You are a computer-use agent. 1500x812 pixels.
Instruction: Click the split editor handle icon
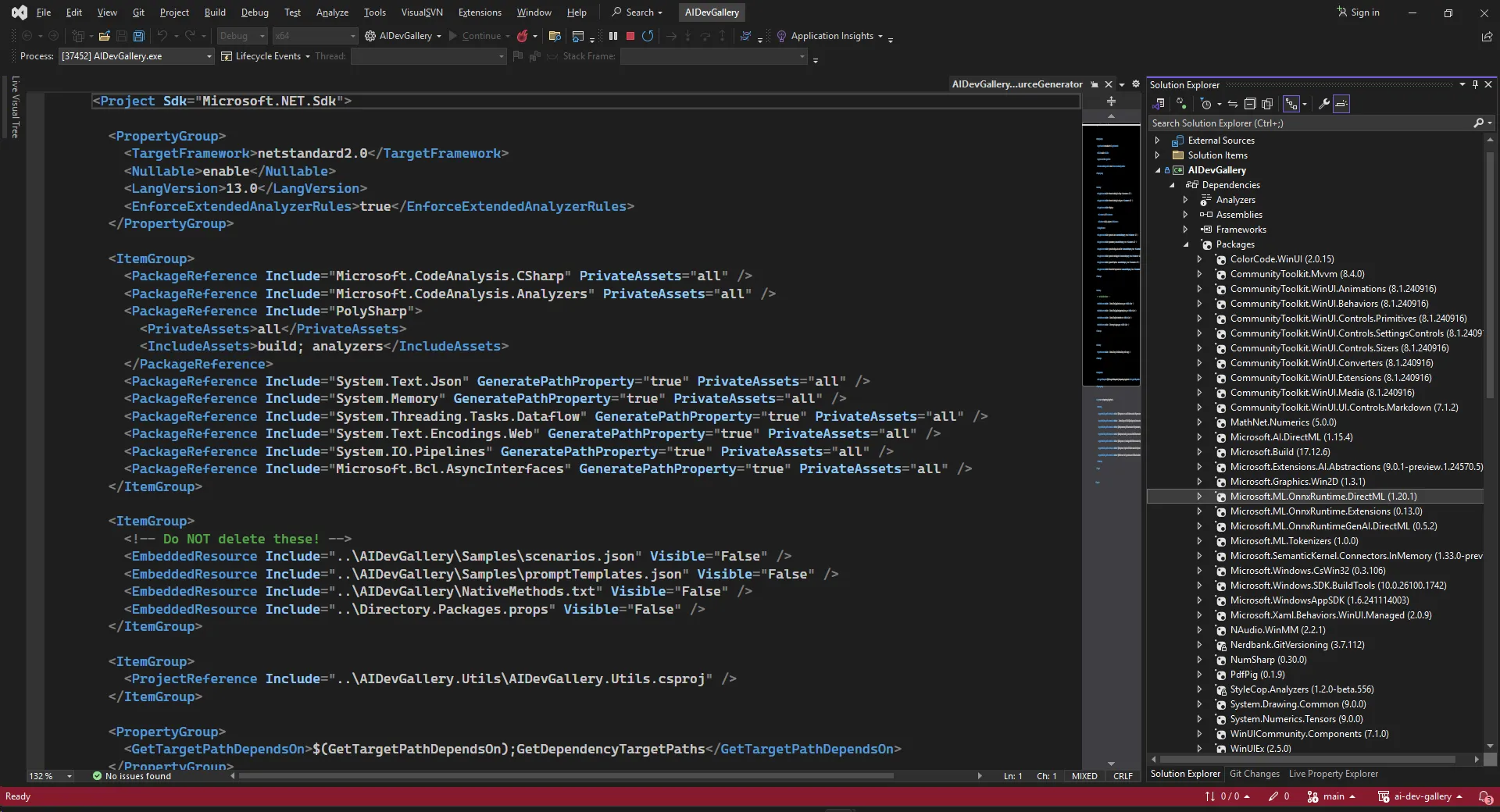point(1111,101)
